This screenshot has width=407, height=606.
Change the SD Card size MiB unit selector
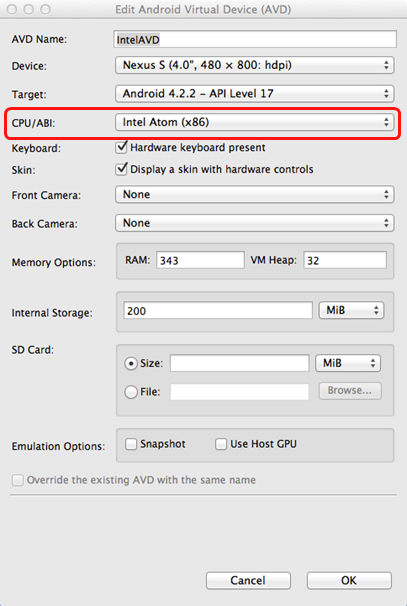[348, 363]
